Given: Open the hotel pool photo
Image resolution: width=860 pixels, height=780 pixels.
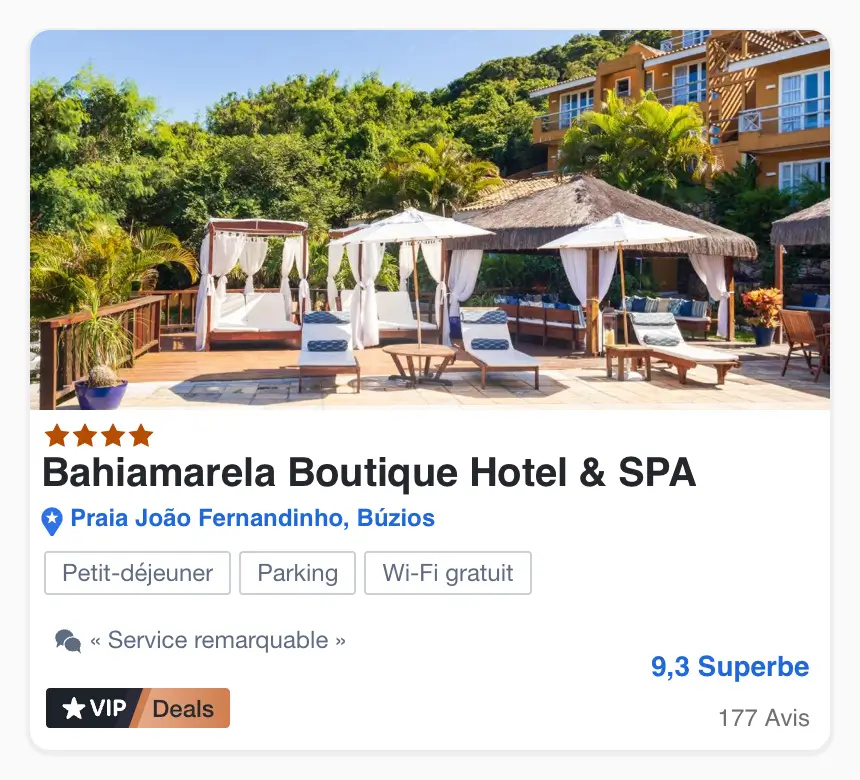Looking at the screenshot, I should (x=430, y=220).
